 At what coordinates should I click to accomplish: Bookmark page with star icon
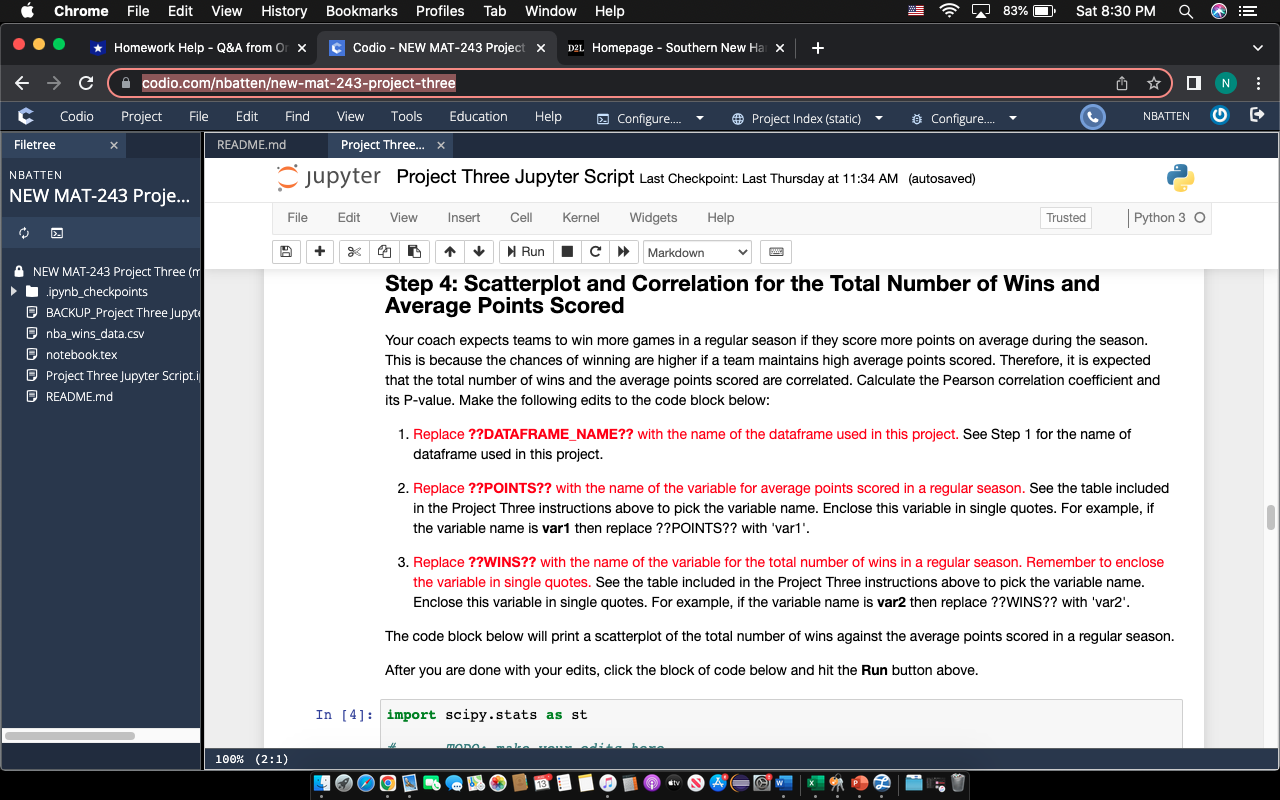pyautogui.click(x=1154, y=83)
